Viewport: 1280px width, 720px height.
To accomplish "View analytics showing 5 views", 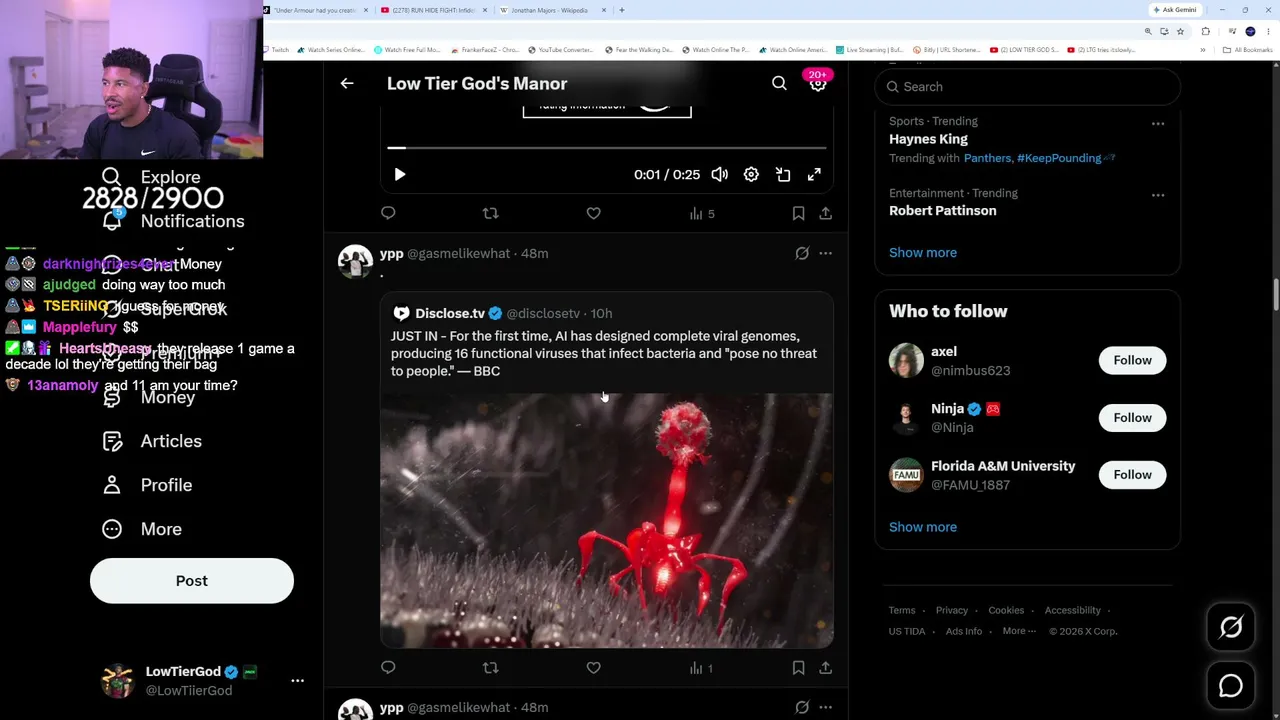I will (x=702, y=213).
